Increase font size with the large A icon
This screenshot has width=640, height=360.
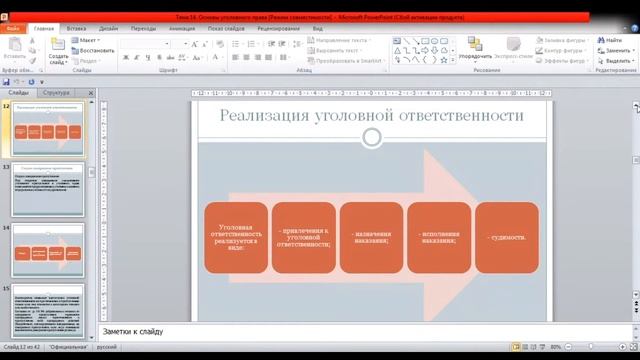[195, 44]
